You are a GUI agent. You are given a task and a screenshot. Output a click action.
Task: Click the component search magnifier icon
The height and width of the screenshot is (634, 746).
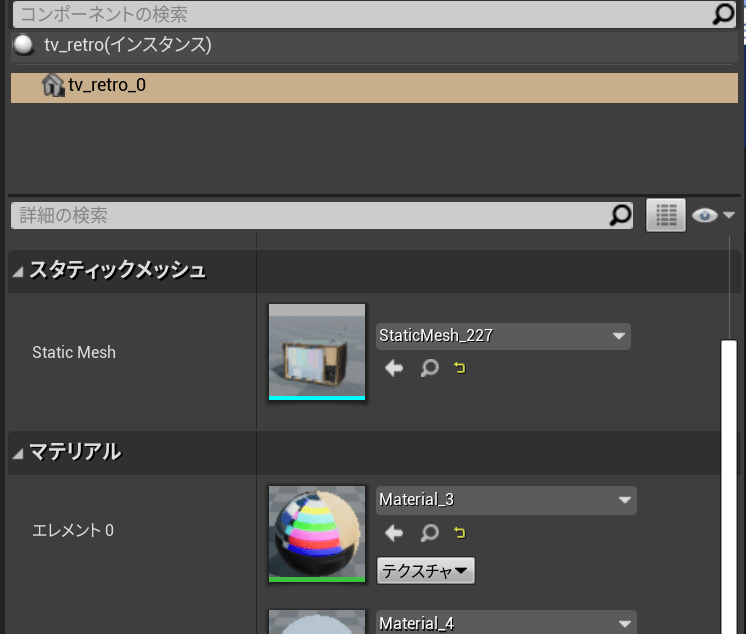tap(723, 14)
